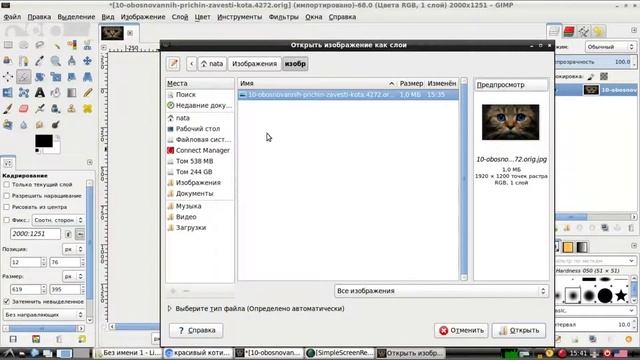The width and height of the screenshot is (640, 360).
Task: Select the Free Select lasso tool
Action: 40,45
